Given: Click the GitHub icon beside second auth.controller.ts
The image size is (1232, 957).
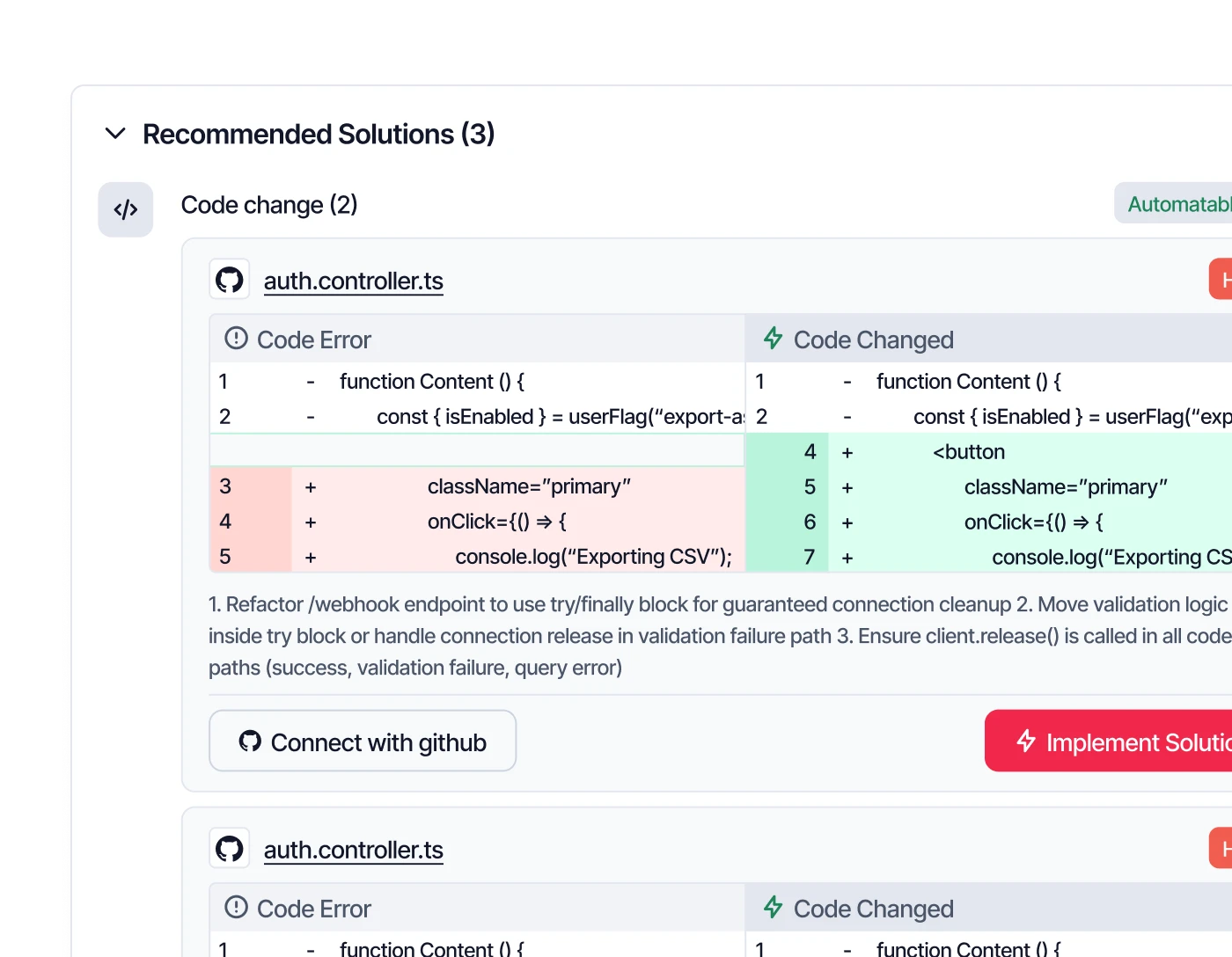Looking at the screenshot, I should (230, 850).
